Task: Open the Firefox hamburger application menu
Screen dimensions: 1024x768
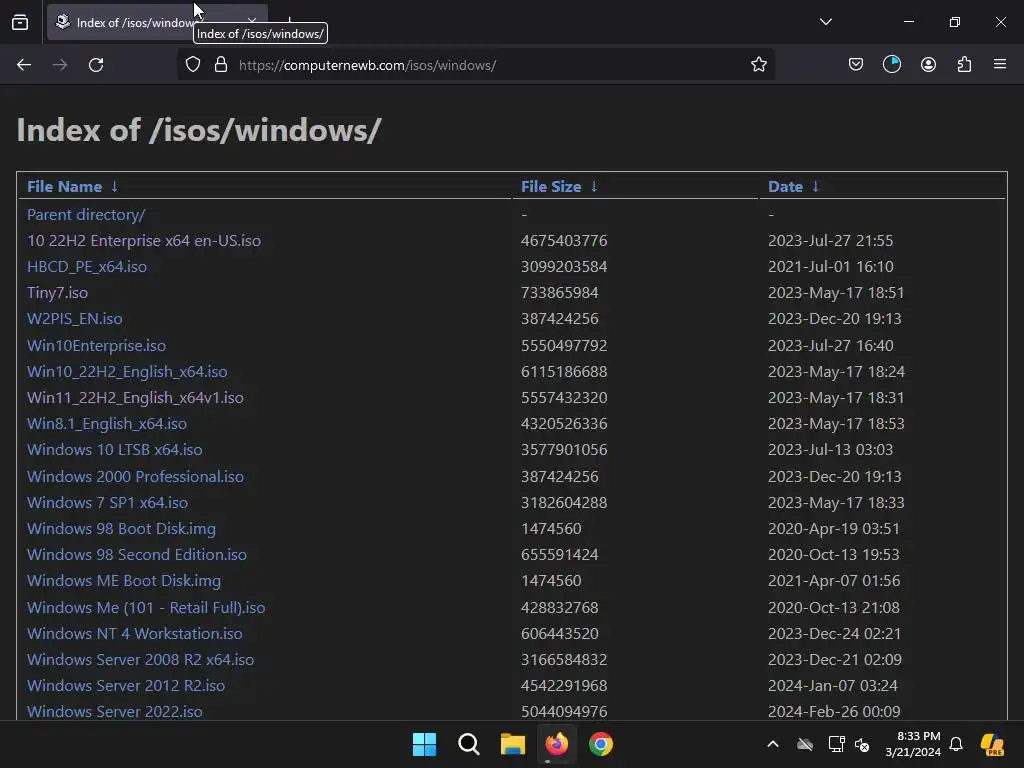Action: 1000,64
